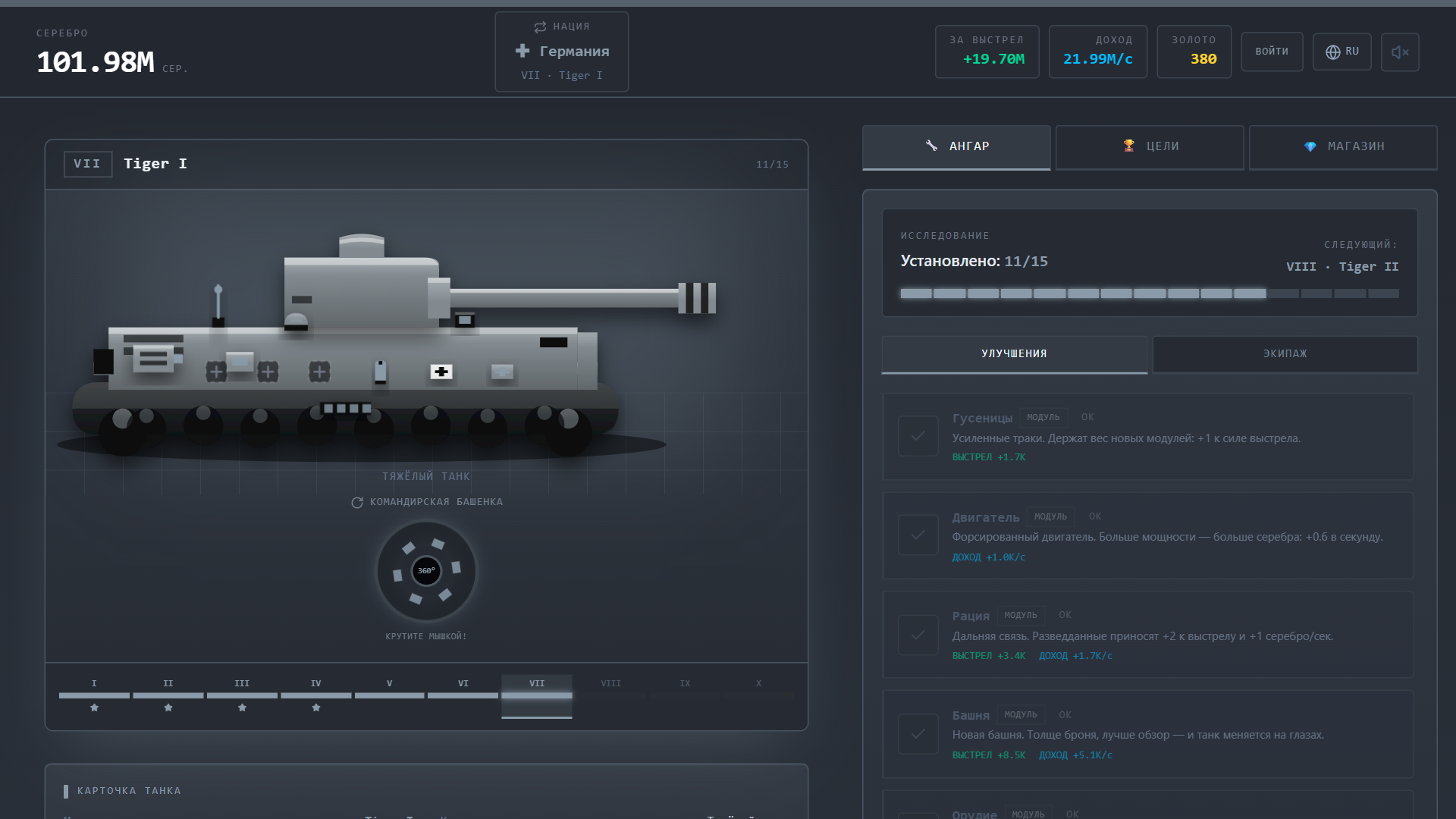Click the ДОХОД 21.99M/с stat box

(1098, 52)
